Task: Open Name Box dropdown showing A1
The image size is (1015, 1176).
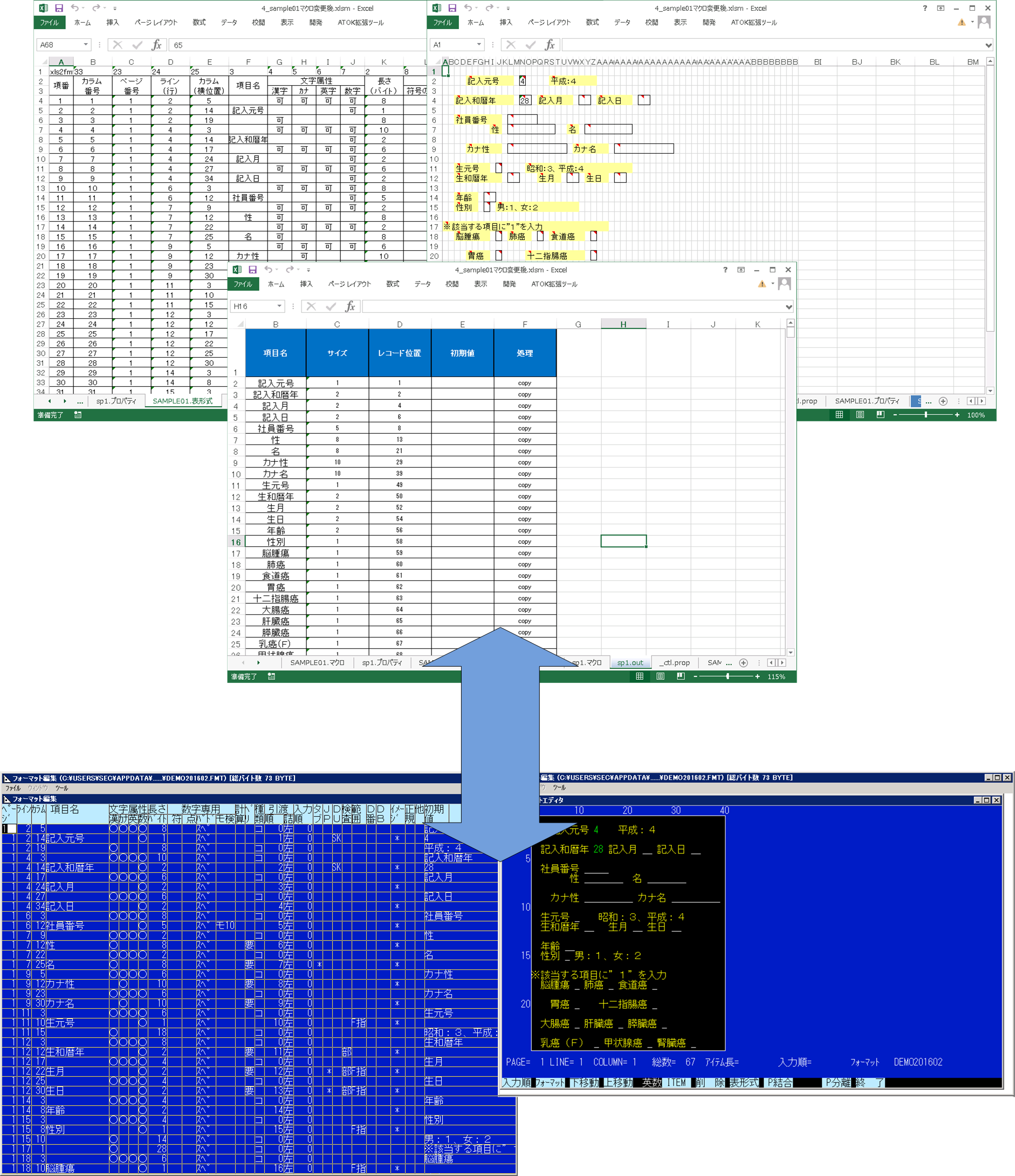Action: 479,45
